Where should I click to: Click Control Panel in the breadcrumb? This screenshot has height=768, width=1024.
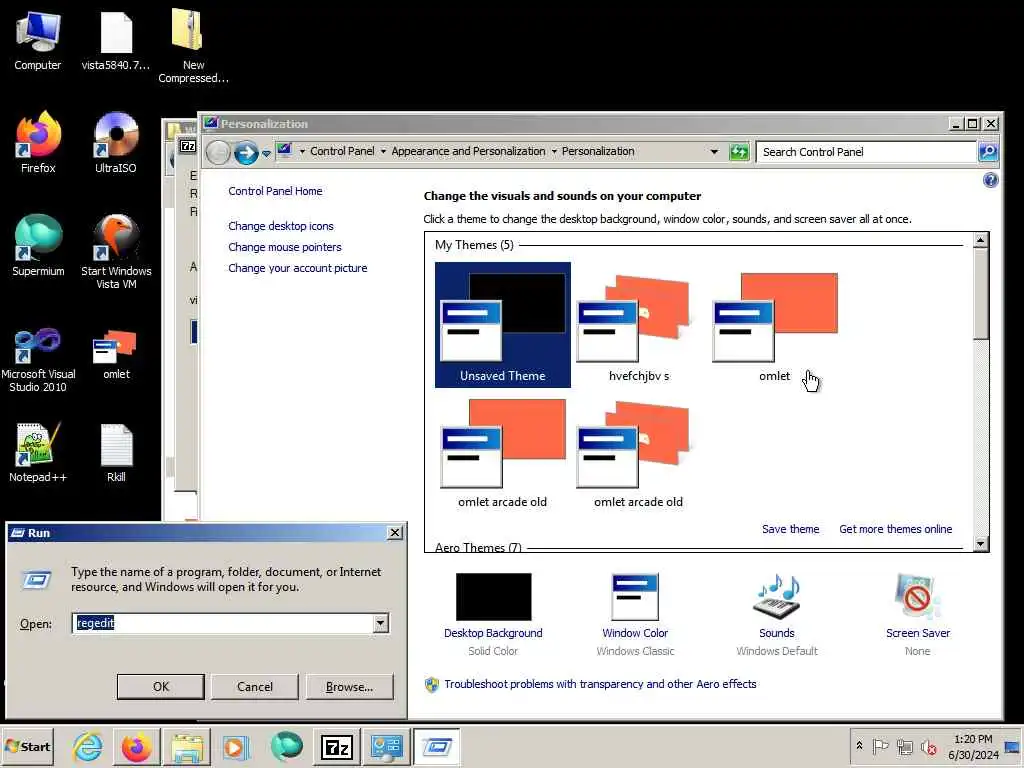[x=342, y=152]
